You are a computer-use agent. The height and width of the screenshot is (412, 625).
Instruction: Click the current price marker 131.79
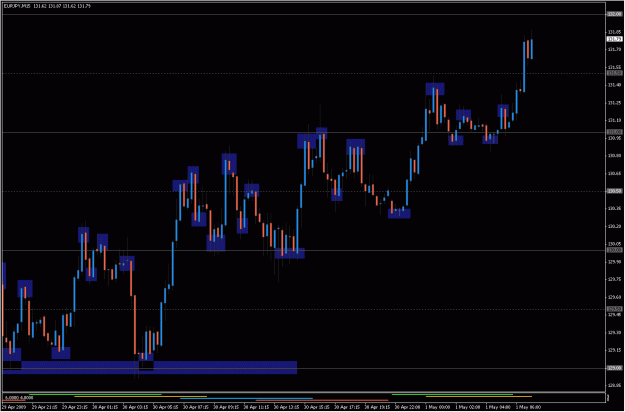click(x=614, y=39)
